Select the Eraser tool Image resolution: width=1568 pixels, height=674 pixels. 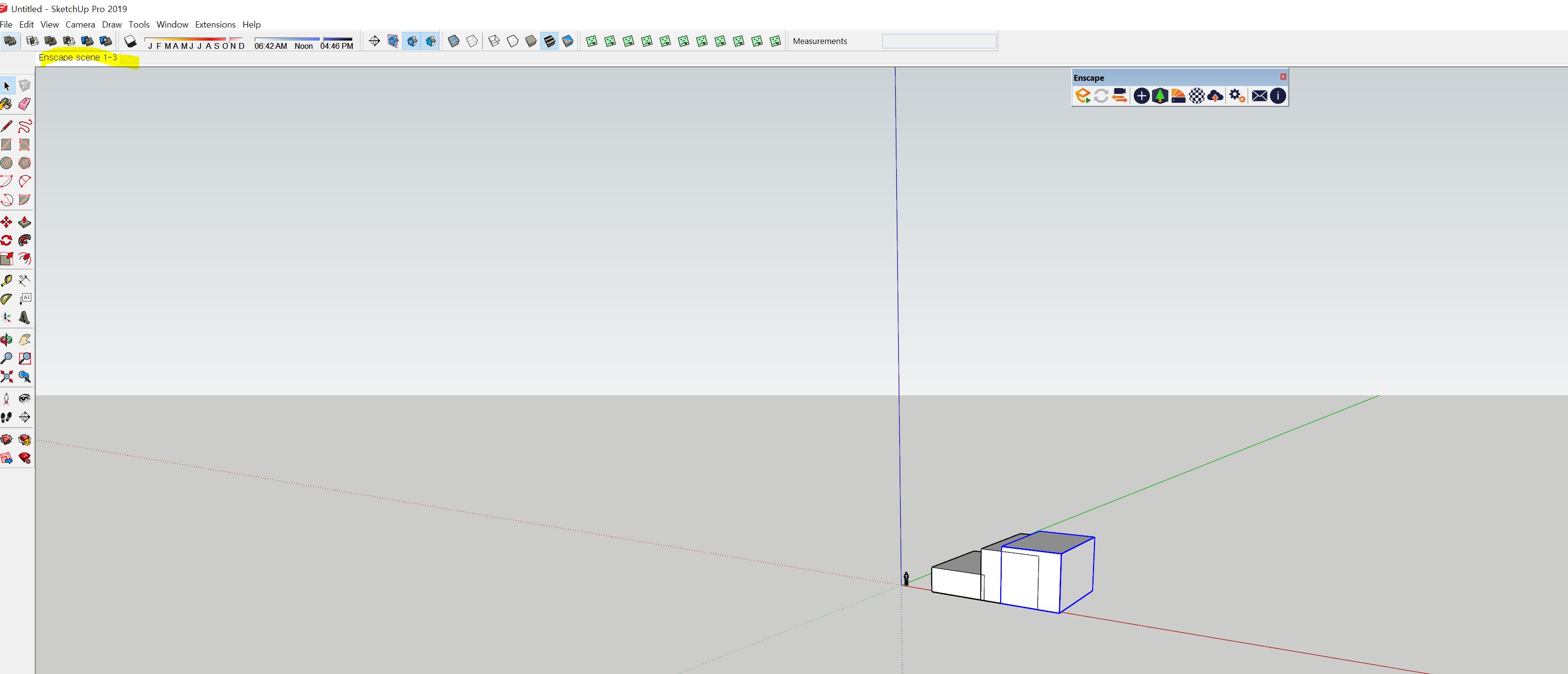click(24, 104)
